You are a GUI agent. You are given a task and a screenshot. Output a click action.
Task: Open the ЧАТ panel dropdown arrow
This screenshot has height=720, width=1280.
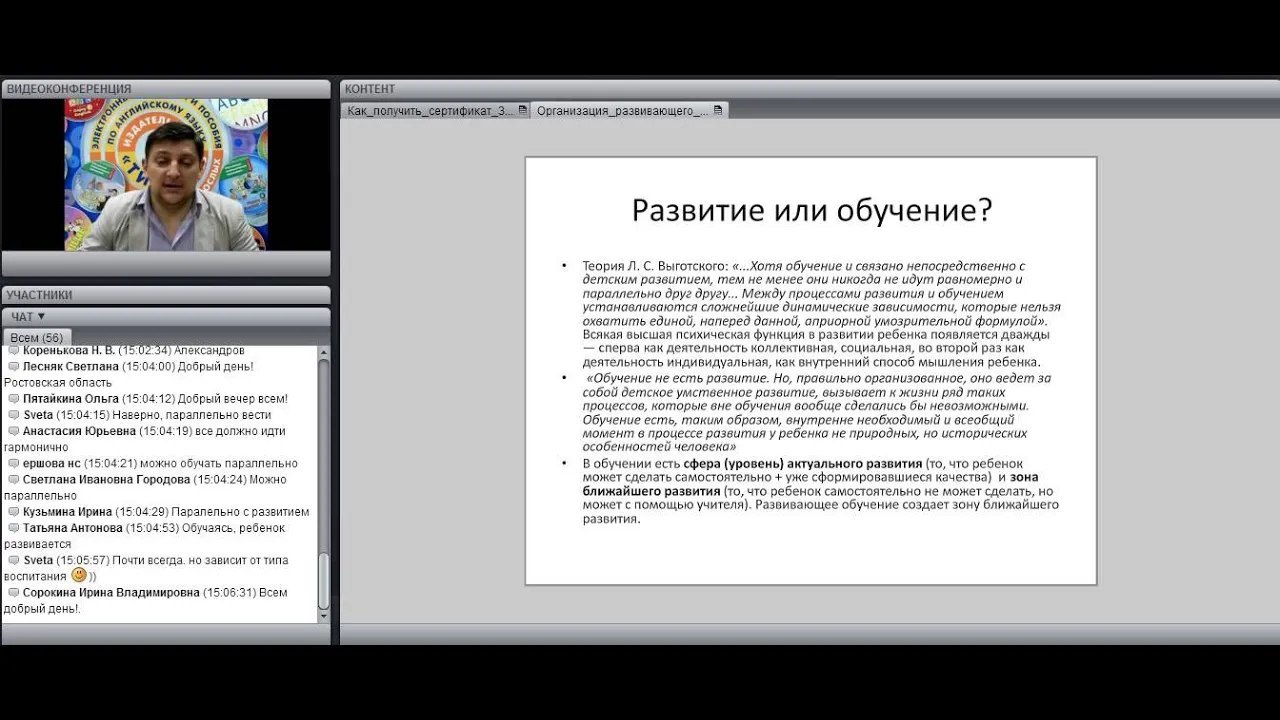tap(41, 317)
